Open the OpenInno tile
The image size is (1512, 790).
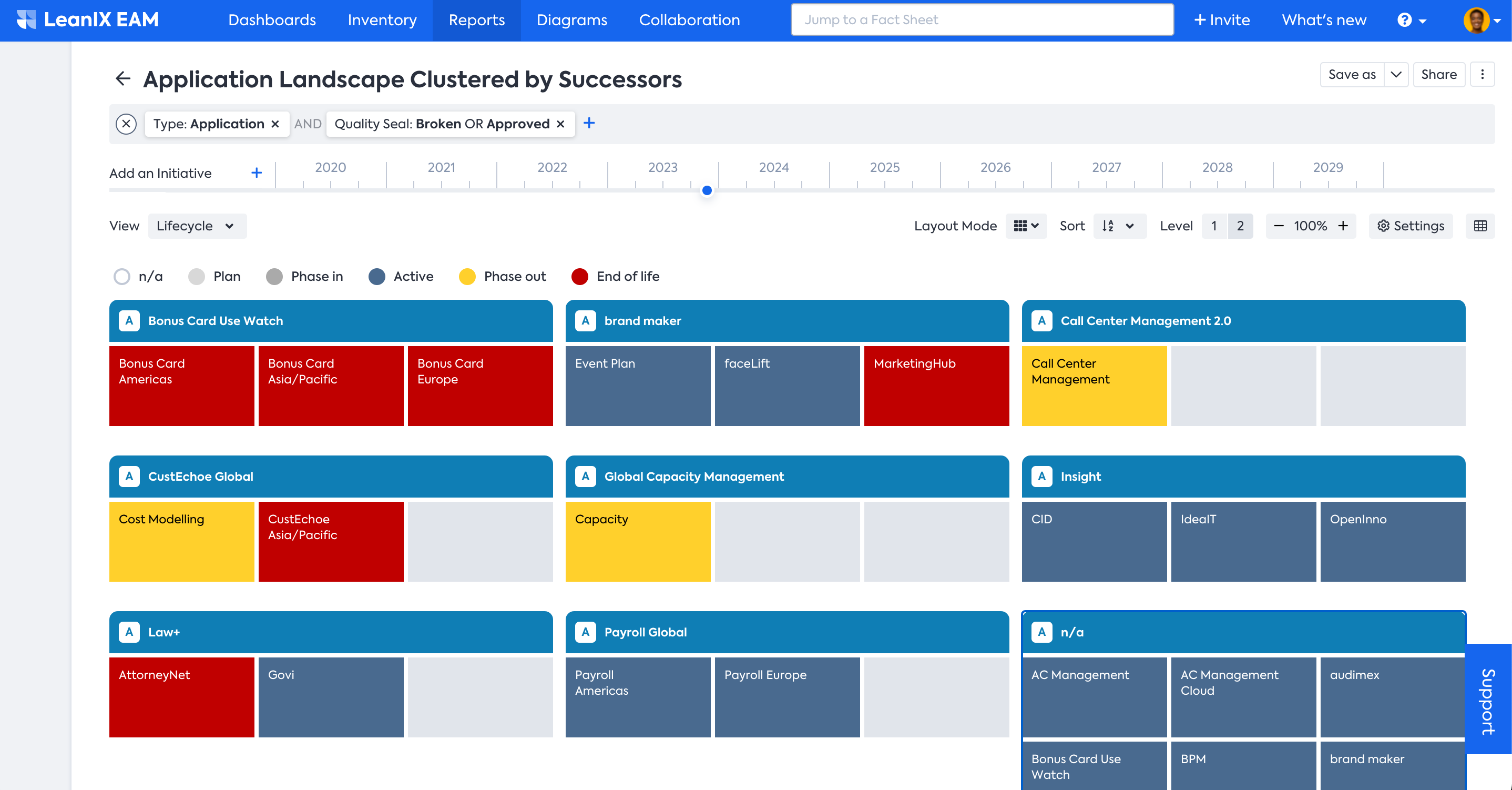click(1393, 542)
